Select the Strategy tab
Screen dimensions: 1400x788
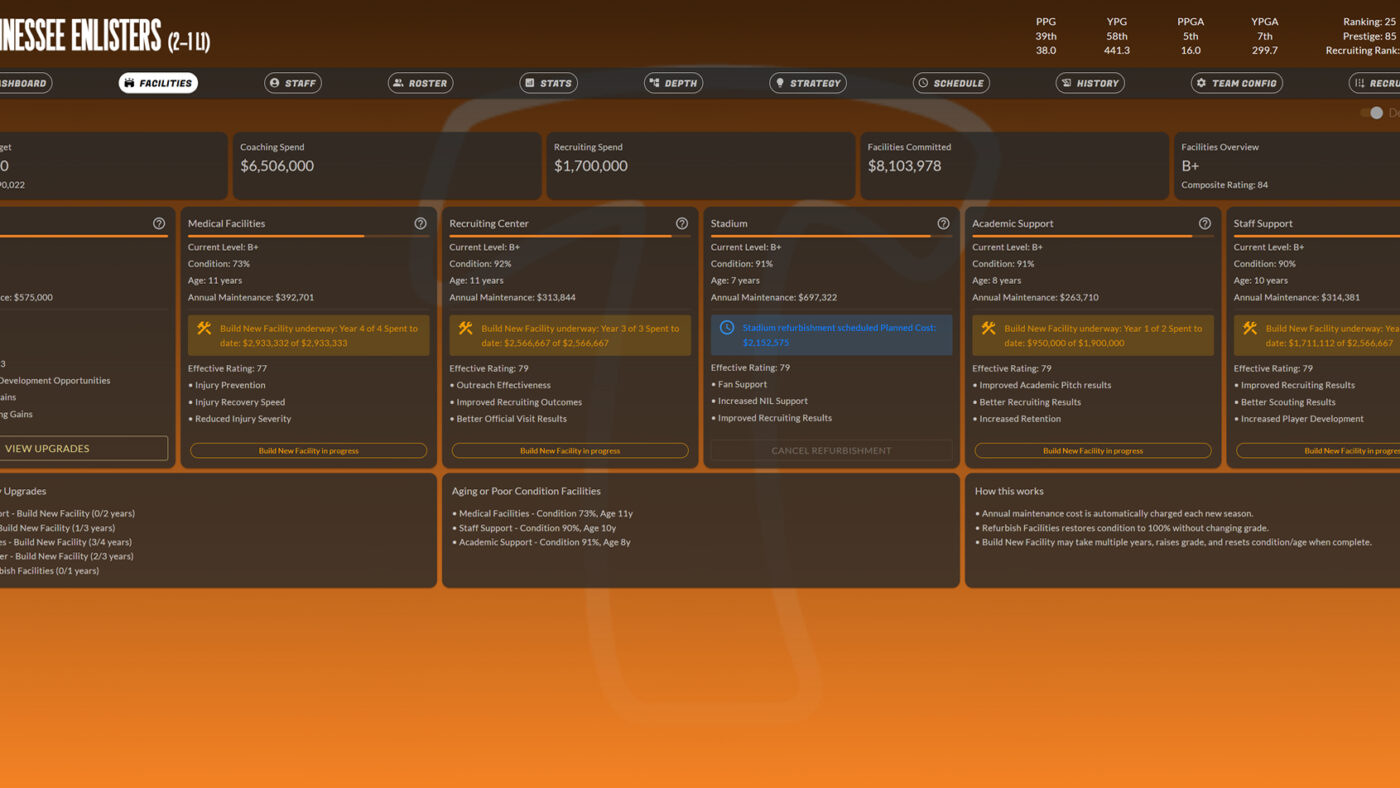808,83
